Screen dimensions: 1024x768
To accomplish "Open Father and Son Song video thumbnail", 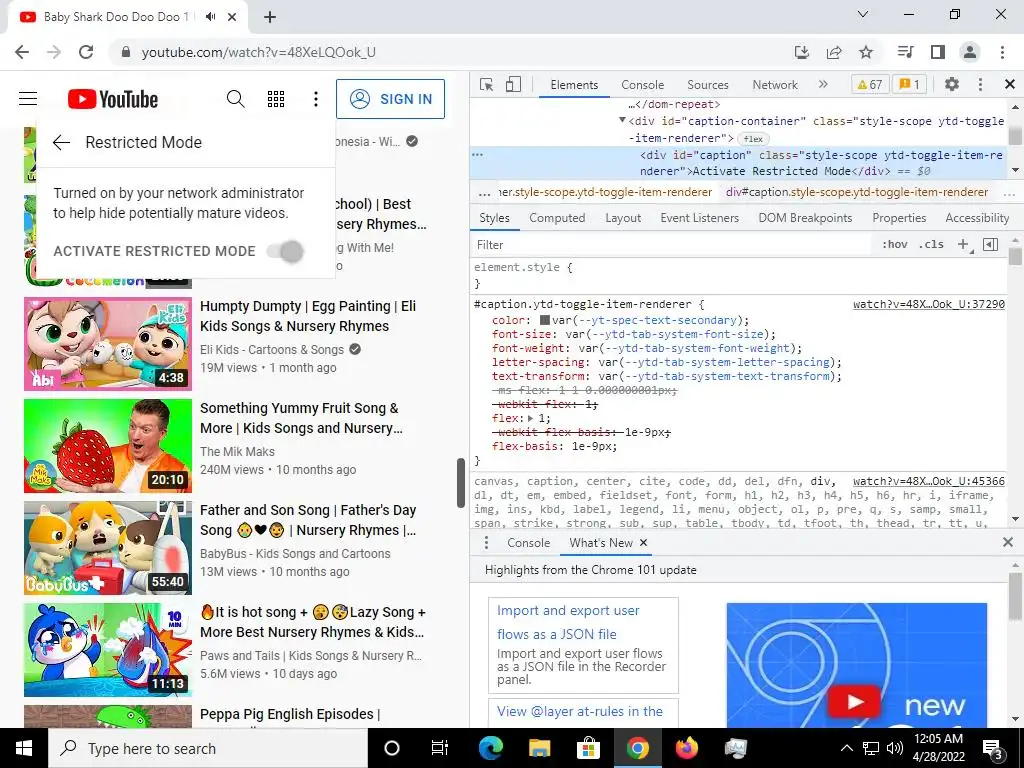I will 108,548.
